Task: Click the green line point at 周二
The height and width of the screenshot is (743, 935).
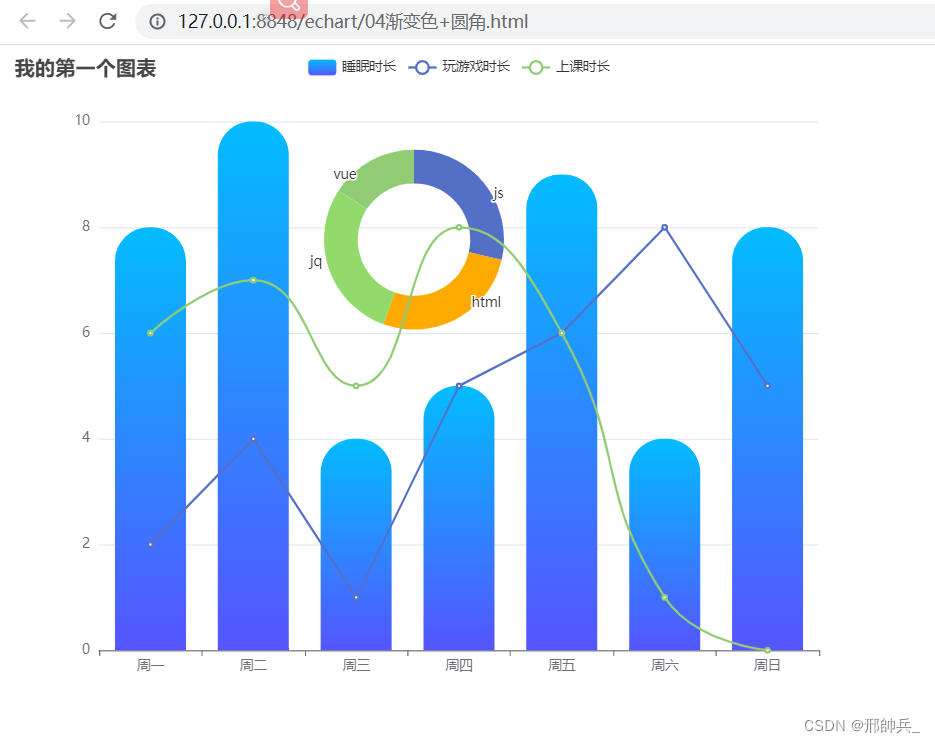Action: (253, 280)
